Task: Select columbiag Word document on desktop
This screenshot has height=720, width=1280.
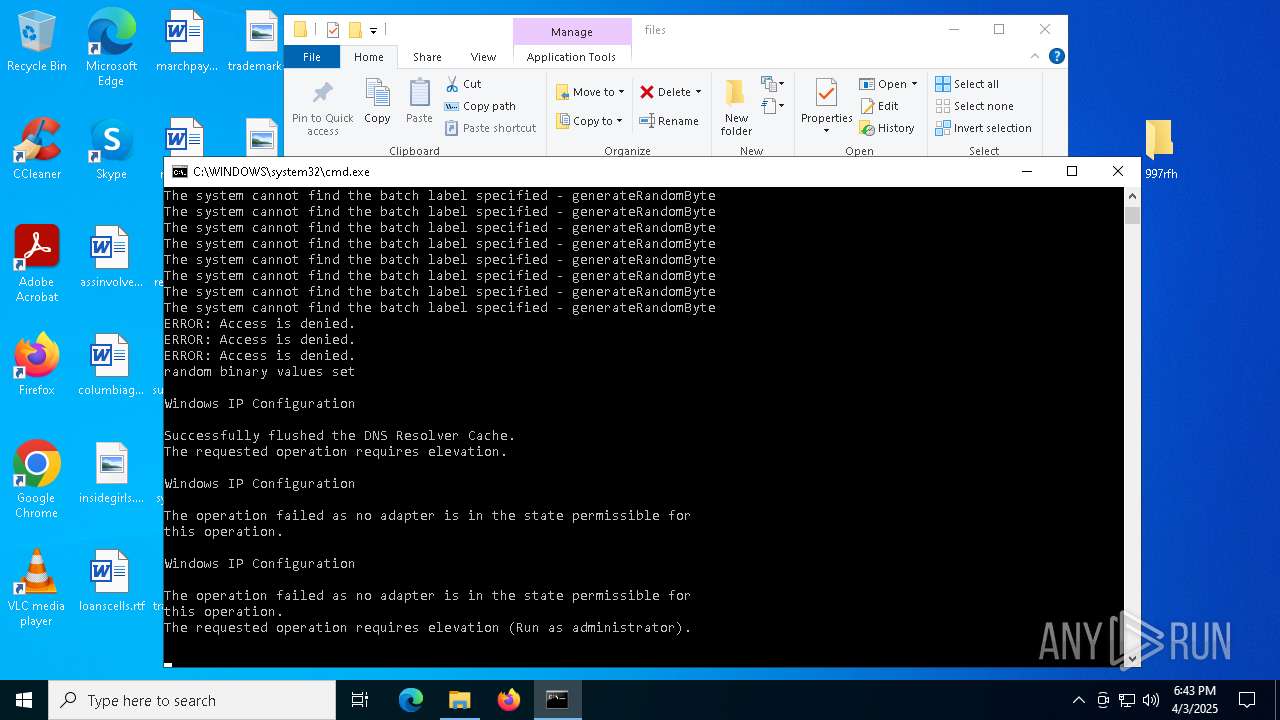Action: [x=111, y=366]
